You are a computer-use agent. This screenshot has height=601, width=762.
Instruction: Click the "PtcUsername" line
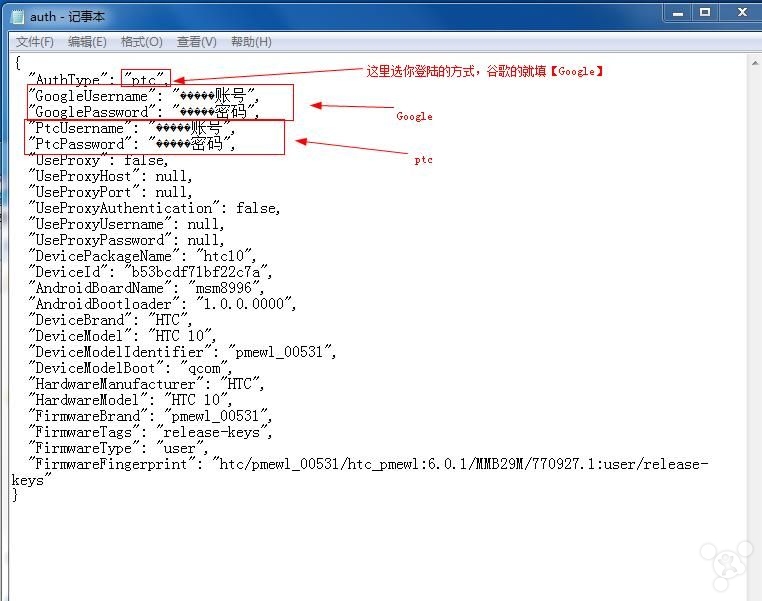click(x=132, y=128)
